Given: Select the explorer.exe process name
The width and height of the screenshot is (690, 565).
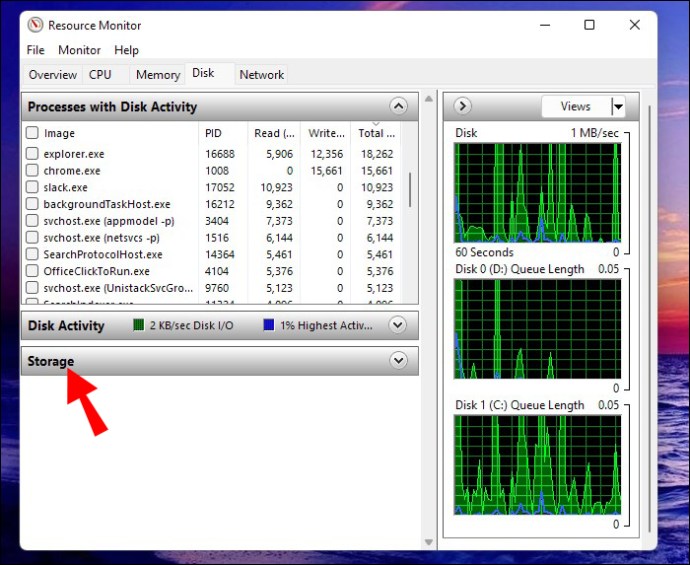Looking at the screenshot, I should 74,154.
